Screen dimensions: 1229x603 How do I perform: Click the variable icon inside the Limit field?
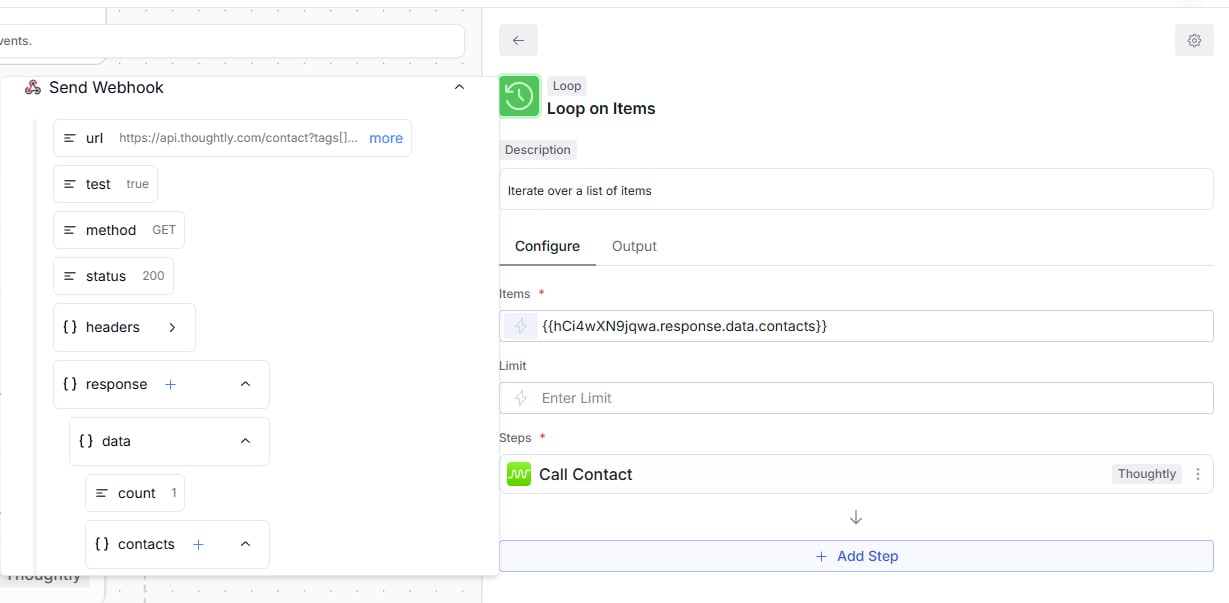(x=520, y=397)
